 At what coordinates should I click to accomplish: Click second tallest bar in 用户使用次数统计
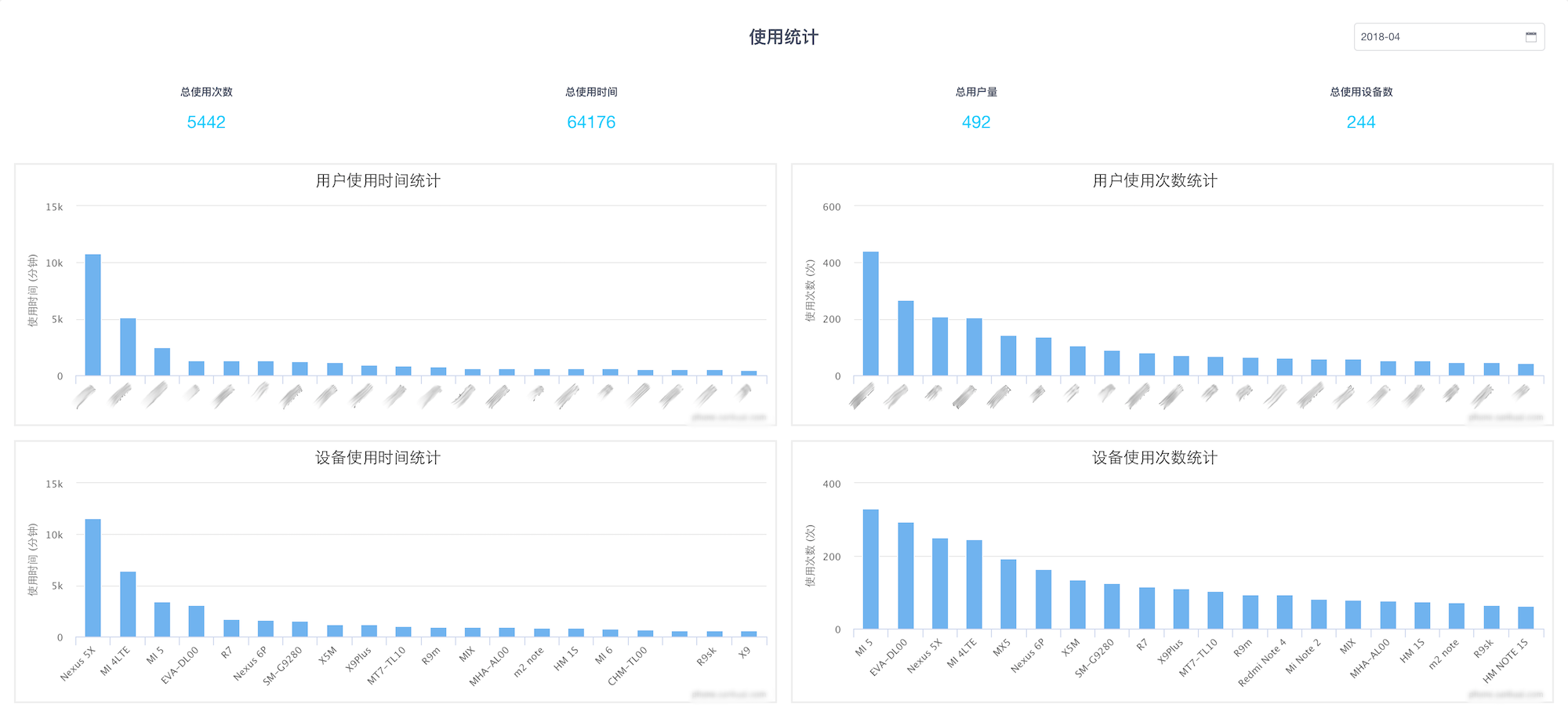click(906, 338)
